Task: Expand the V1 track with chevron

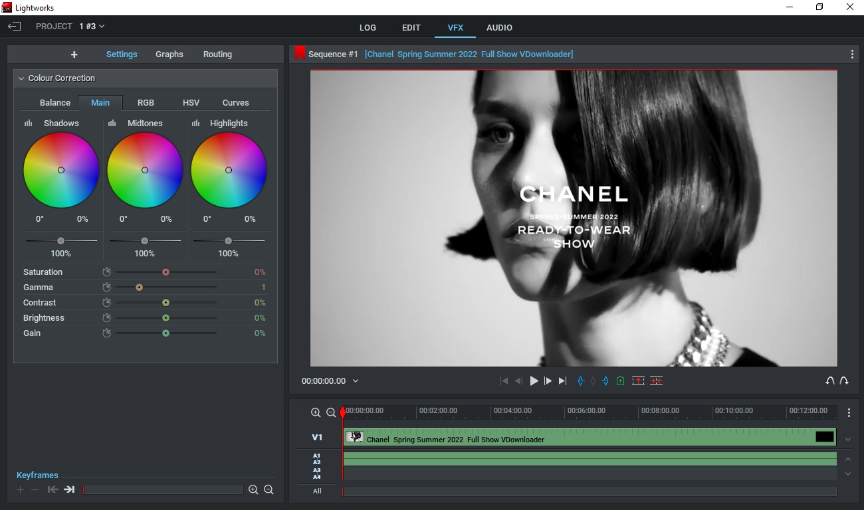Action: click(x=848, y=439)
